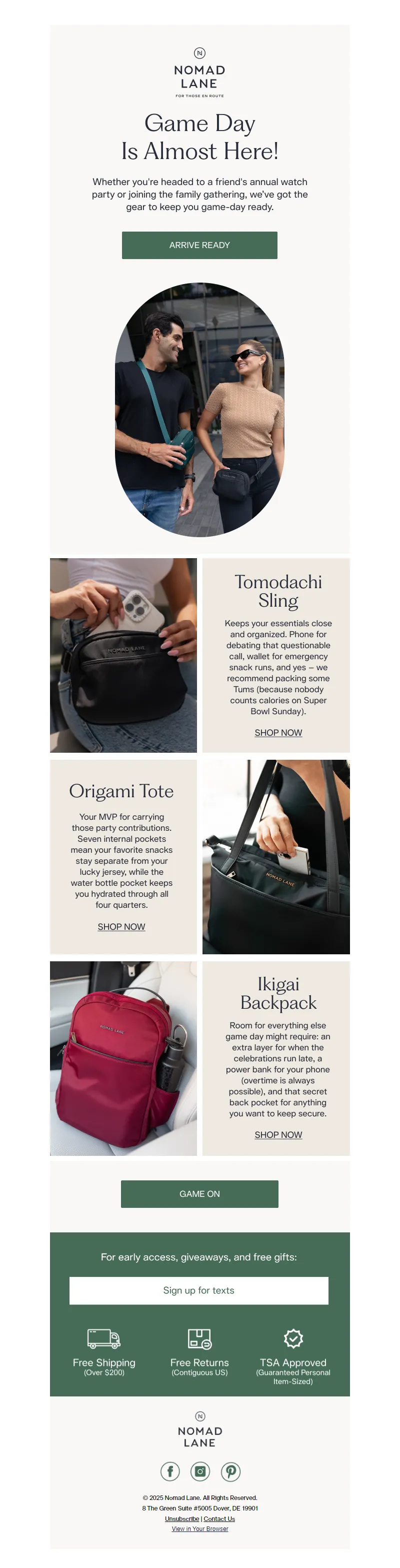Open the Facebook social icon
The image size is (400, 1568).
(x=170, y=1471)
